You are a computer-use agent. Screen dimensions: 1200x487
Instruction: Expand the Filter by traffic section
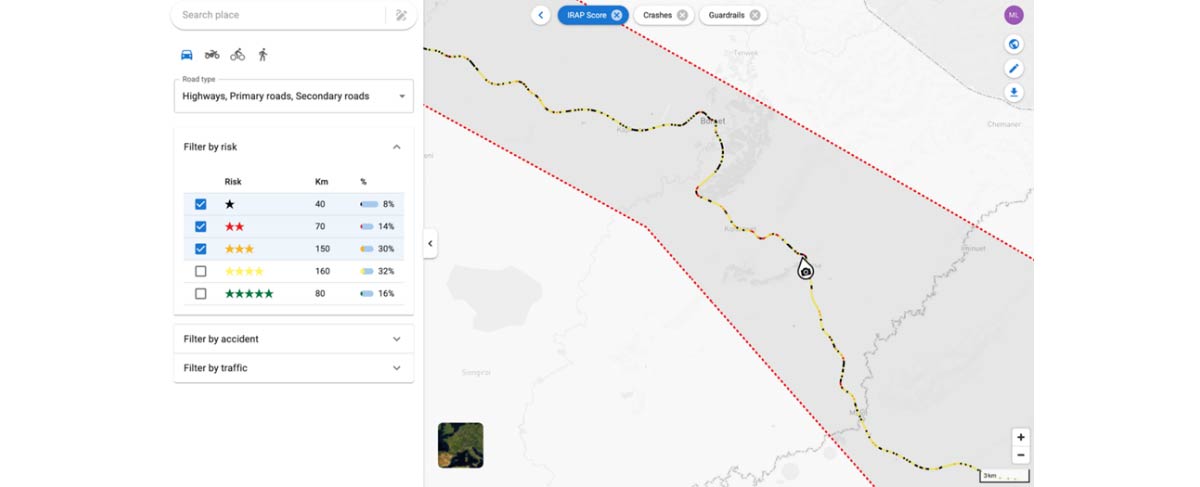click(396, 368)
